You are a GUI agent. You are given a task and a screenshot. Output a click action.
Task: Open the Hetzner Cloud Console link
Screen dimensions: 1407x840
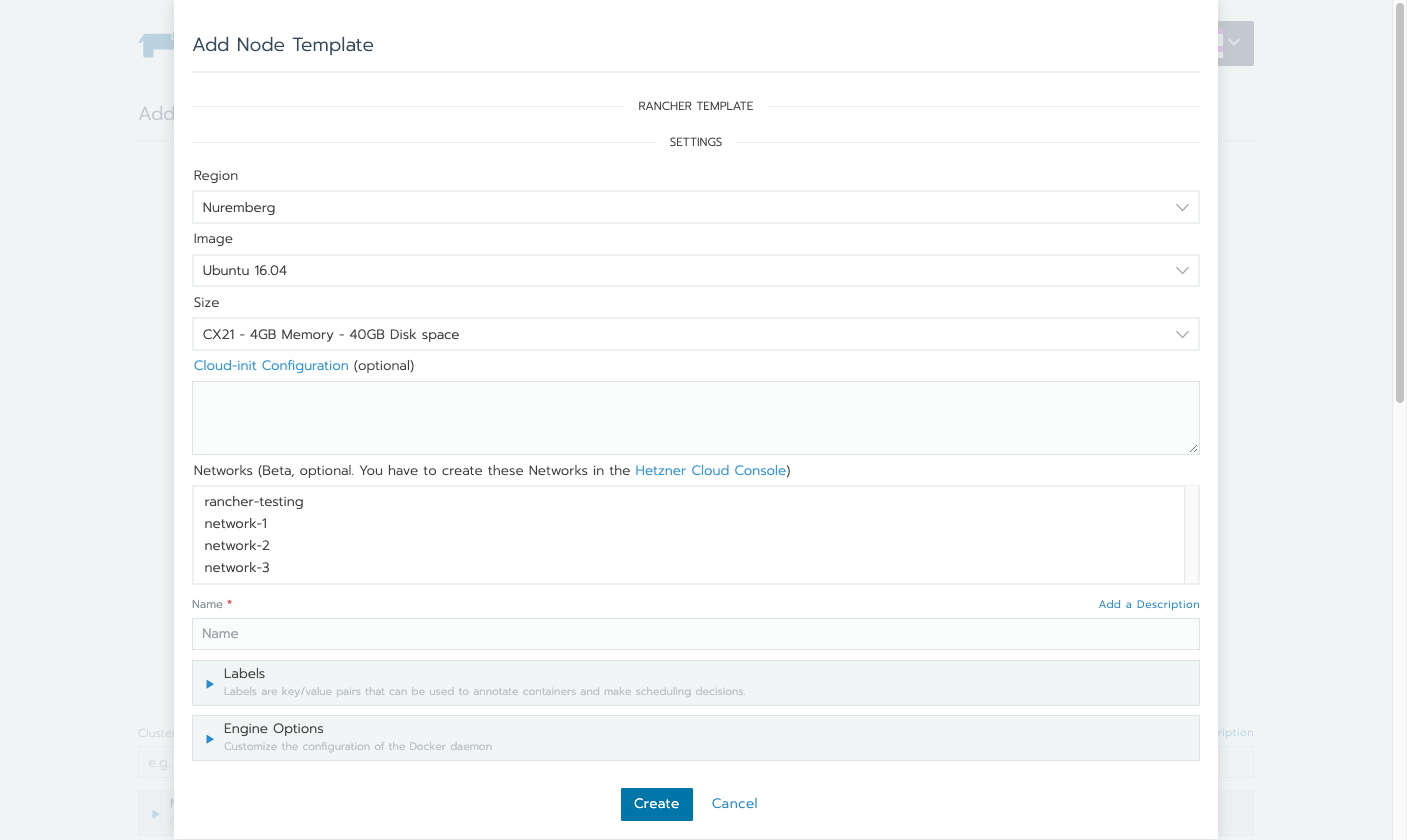click(710, 470)
